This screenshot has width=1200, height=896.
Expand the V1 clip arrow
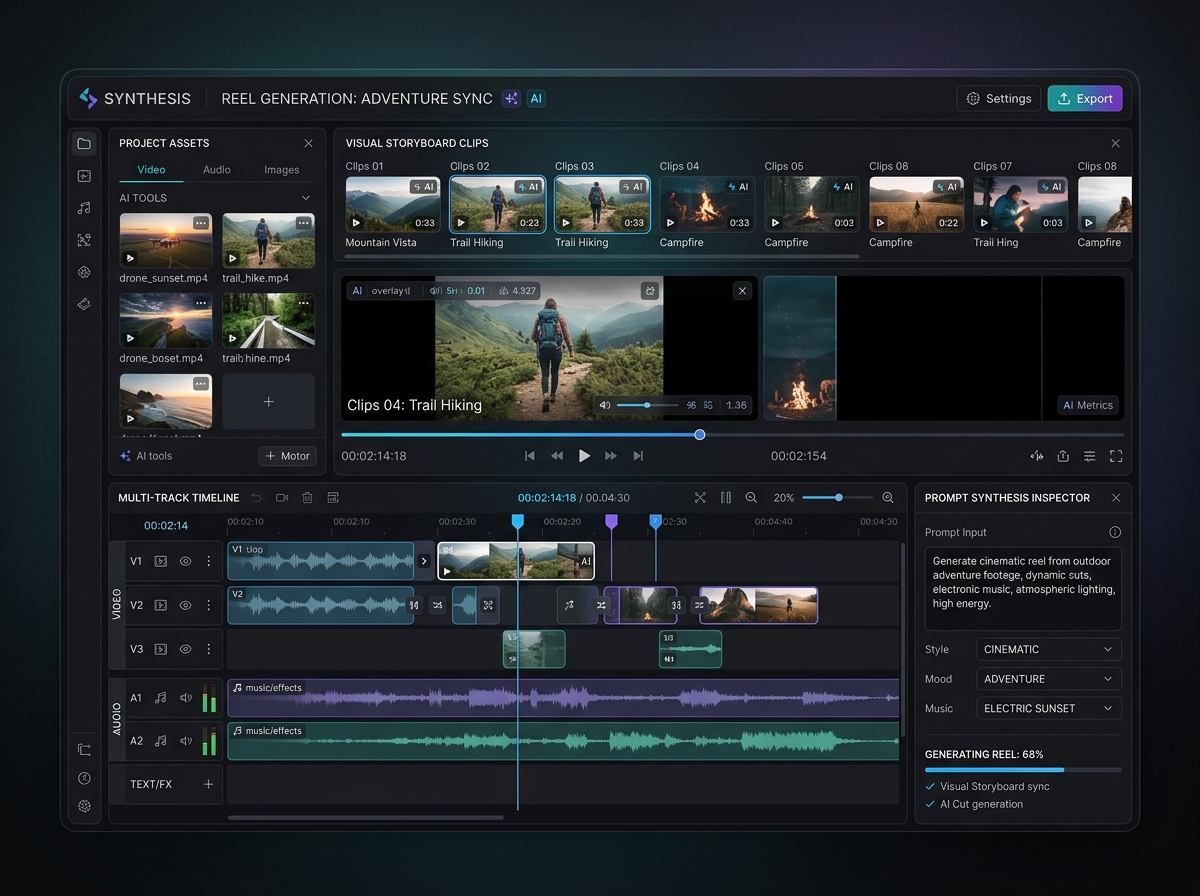pyautogui.click(x=424, y=561)
